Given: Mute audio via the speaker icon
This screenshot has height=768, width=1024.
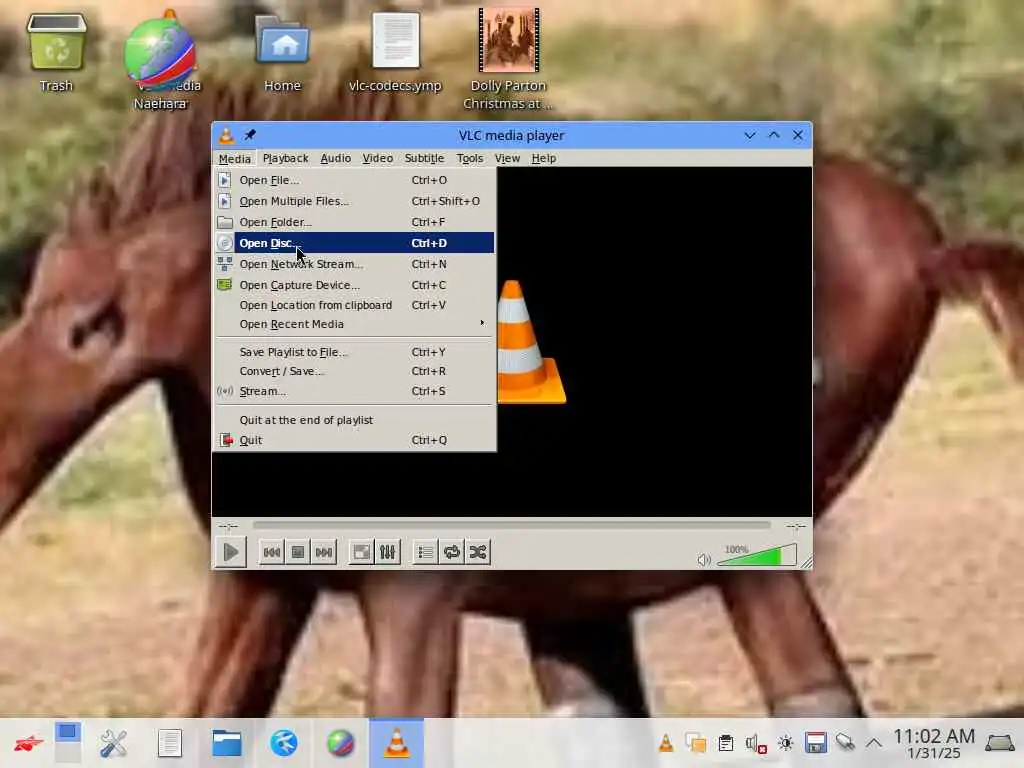Looking at the screenshot, I should [704, 560].
